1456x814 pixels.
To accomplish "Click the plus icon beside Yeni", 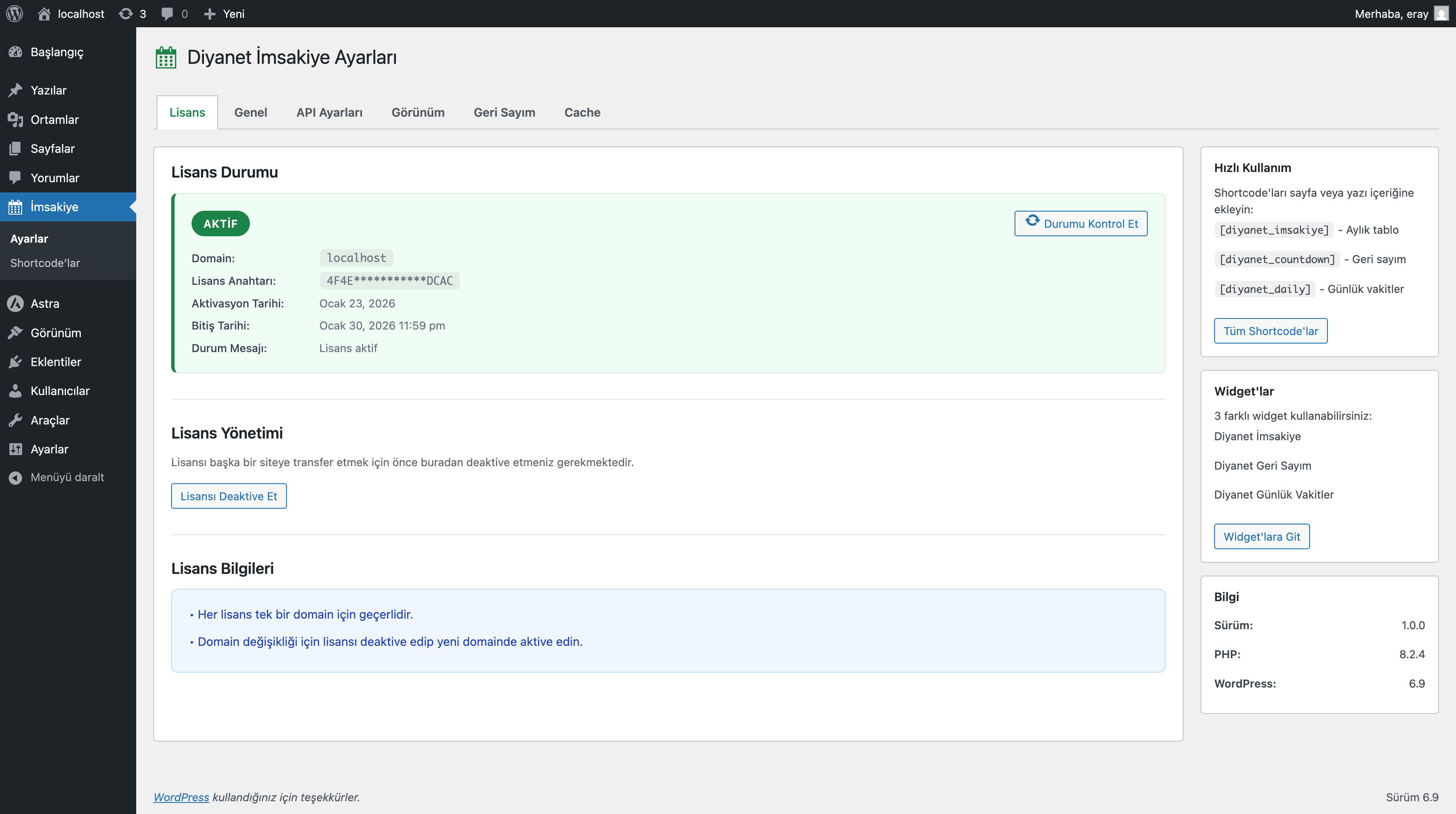I will 210,14.
